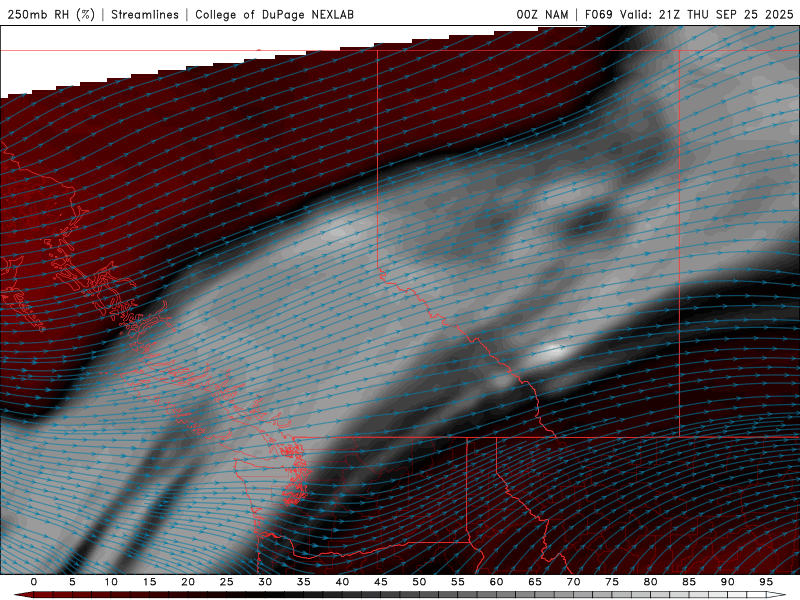Select the colorbar label "50"

tap(419, 582)
